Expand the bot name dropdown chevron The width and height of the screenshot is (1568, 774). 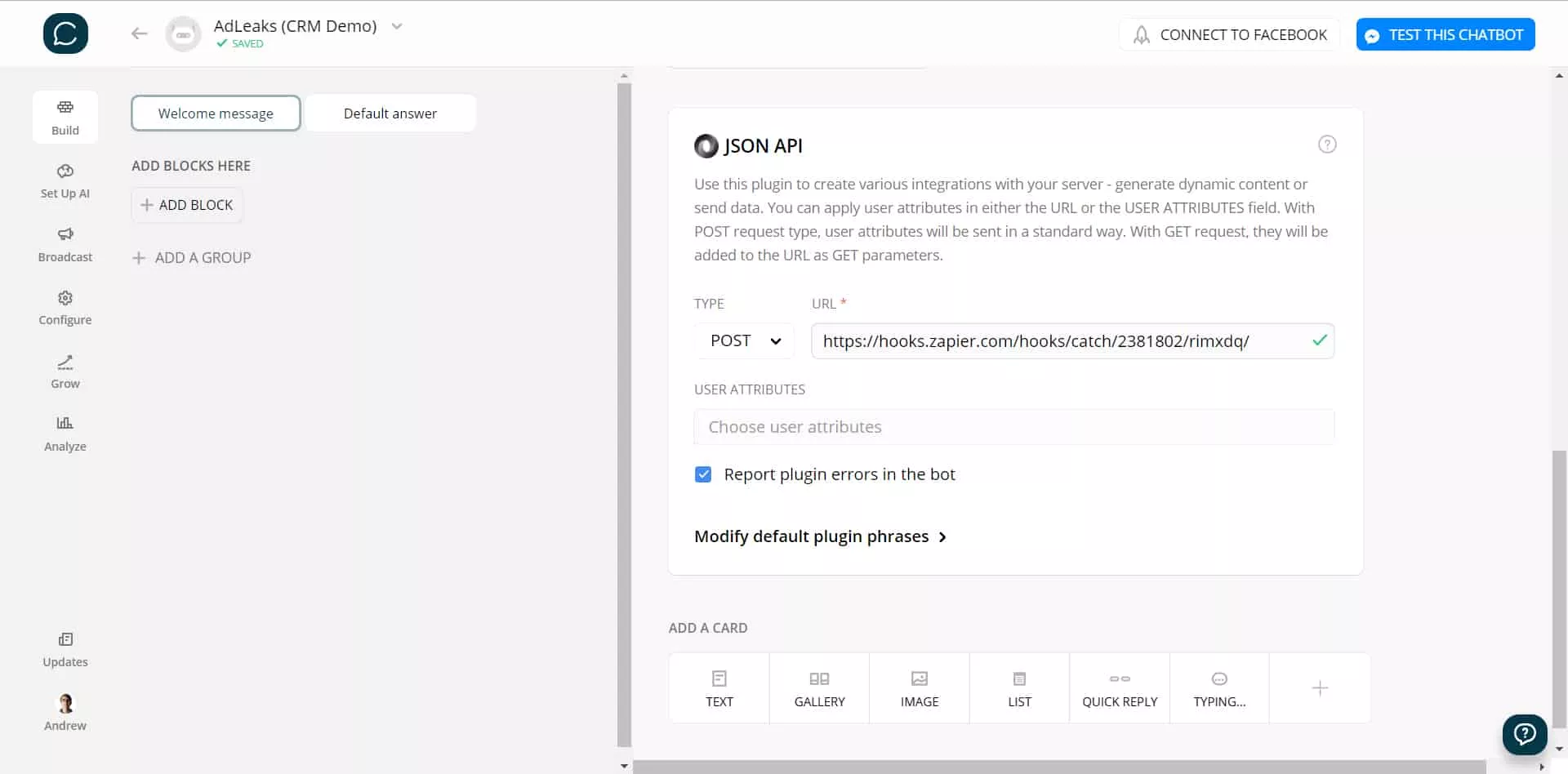pyautogui.click(x=397, y=26)
